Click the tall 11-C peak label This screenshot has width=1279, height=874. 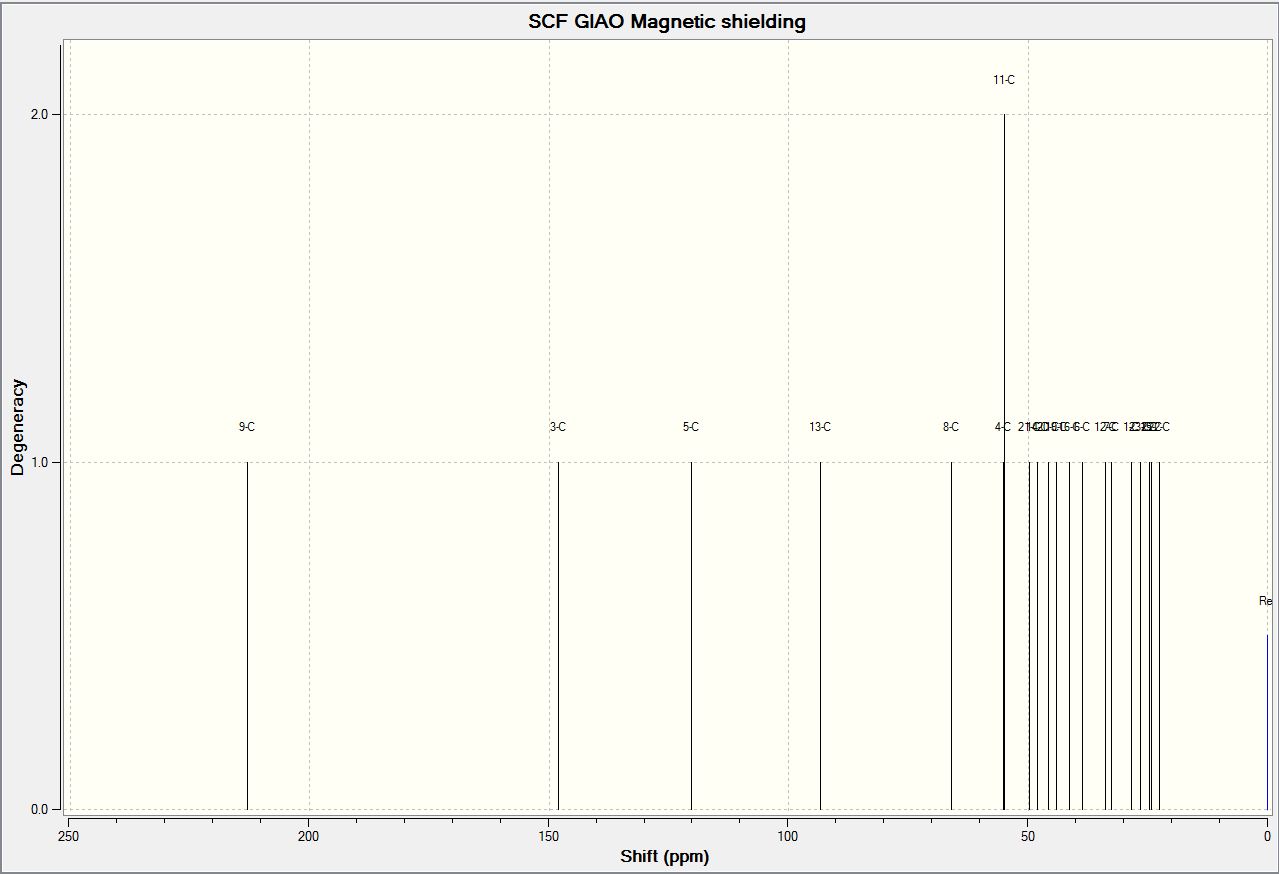pyautogui.click(x=1004, y=80)
